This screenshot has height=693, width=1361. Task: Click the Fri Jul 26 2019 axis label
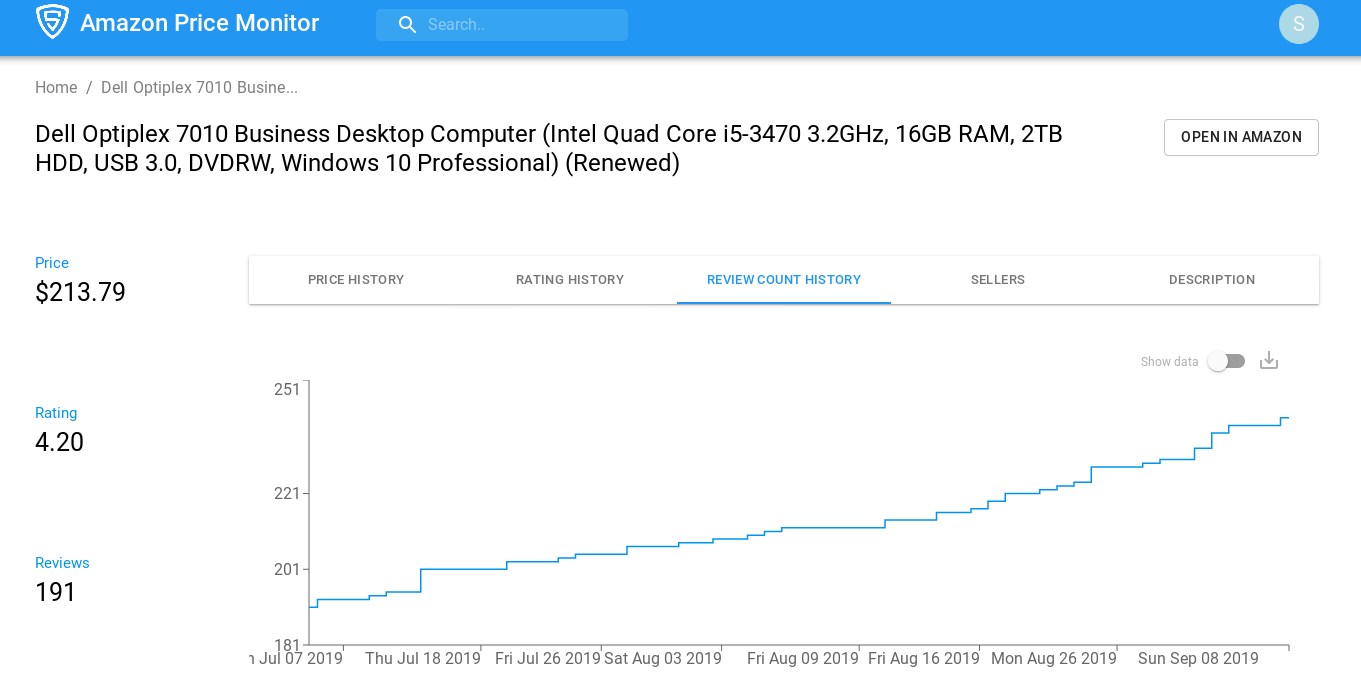548,658
